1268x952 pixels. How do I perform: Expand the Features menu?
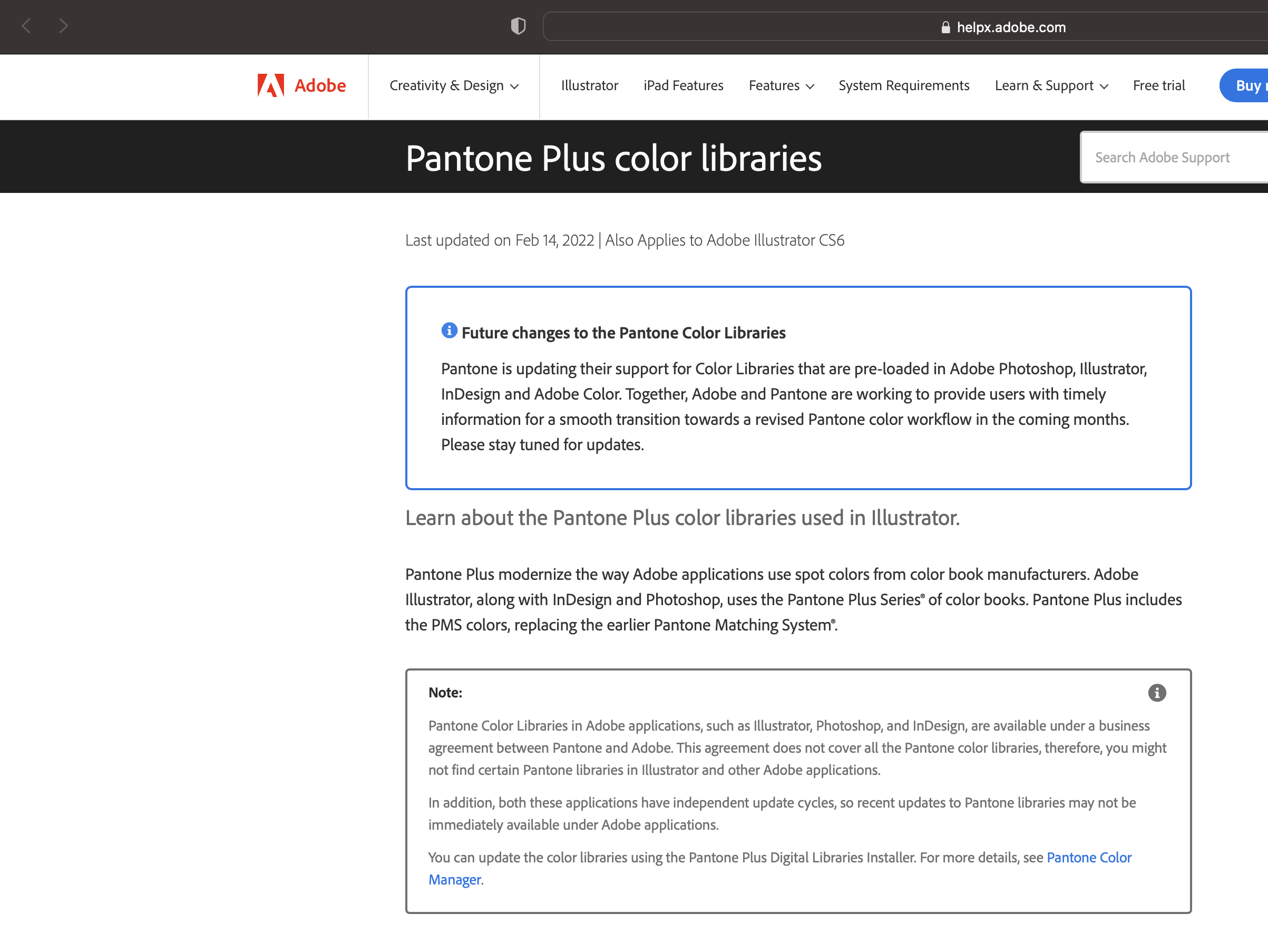pyautogui.click(x=782, y=85)
